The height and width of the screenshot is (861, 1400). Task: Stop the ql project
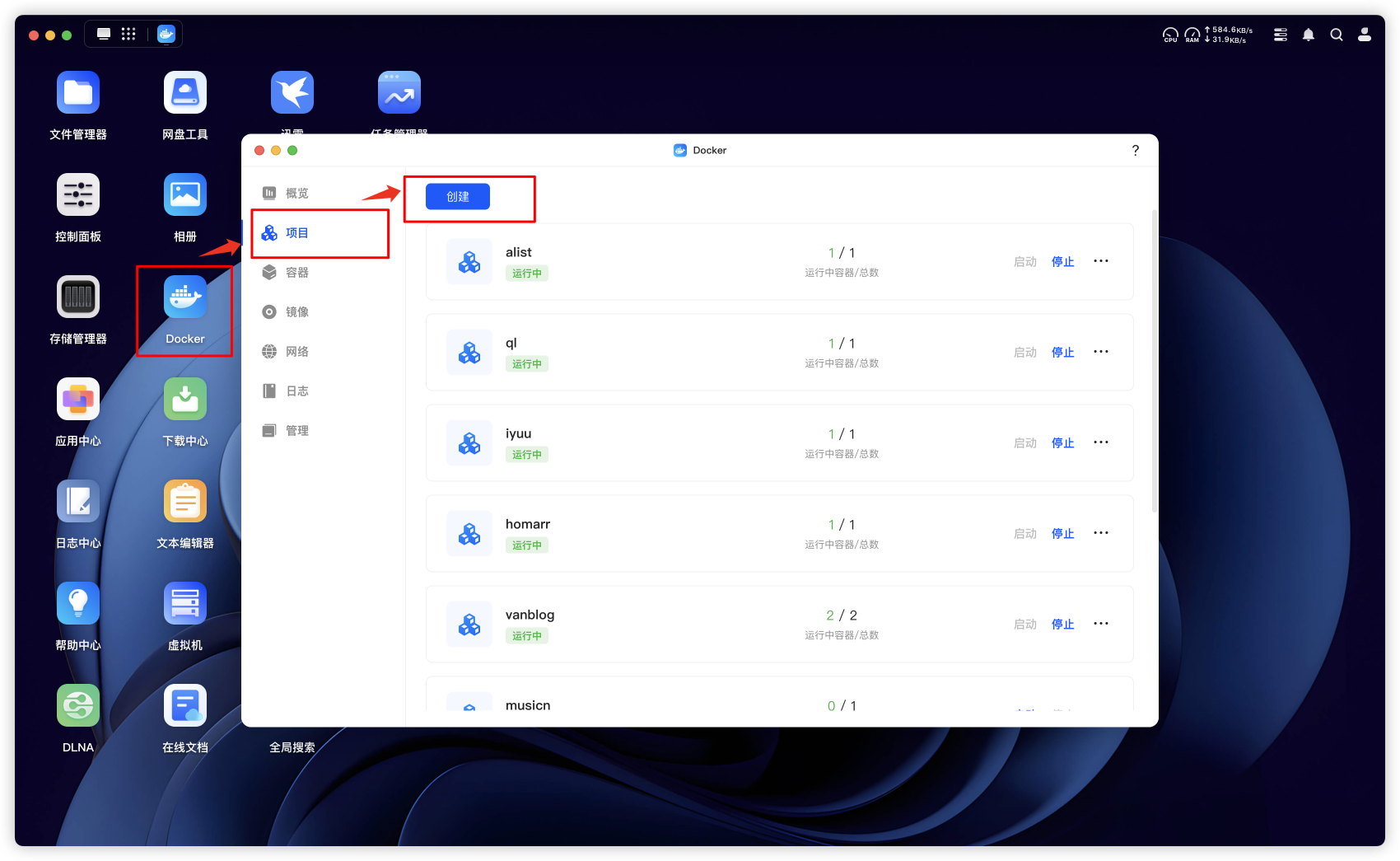pos(1063,353)
